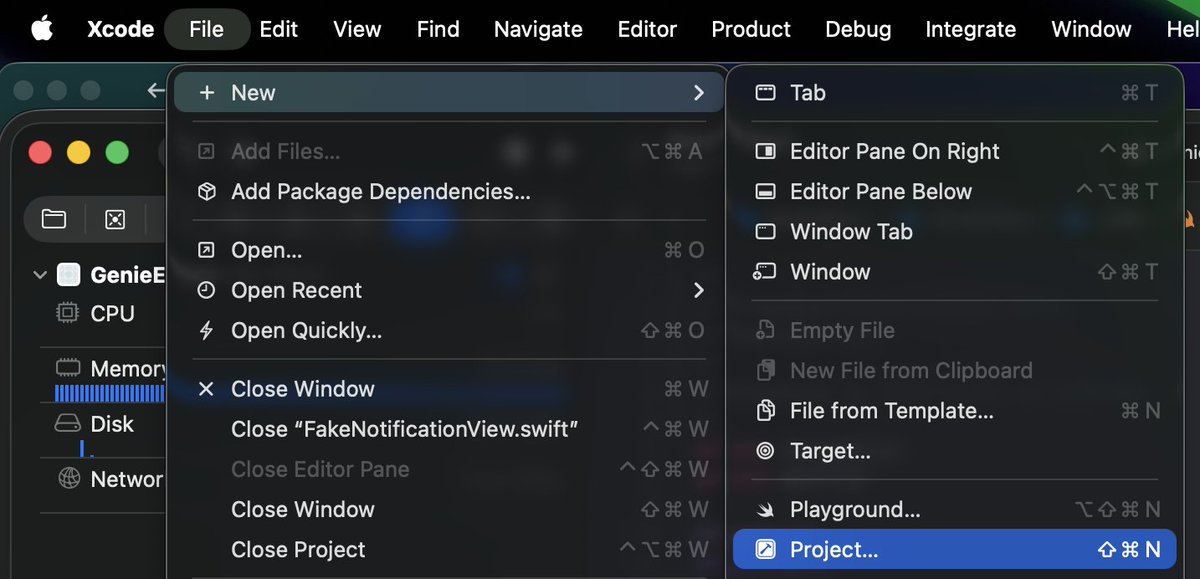This screenshot has height=579, width=1200.
Task: Choose Target... in New submenu
Action: tap(955, 450)
